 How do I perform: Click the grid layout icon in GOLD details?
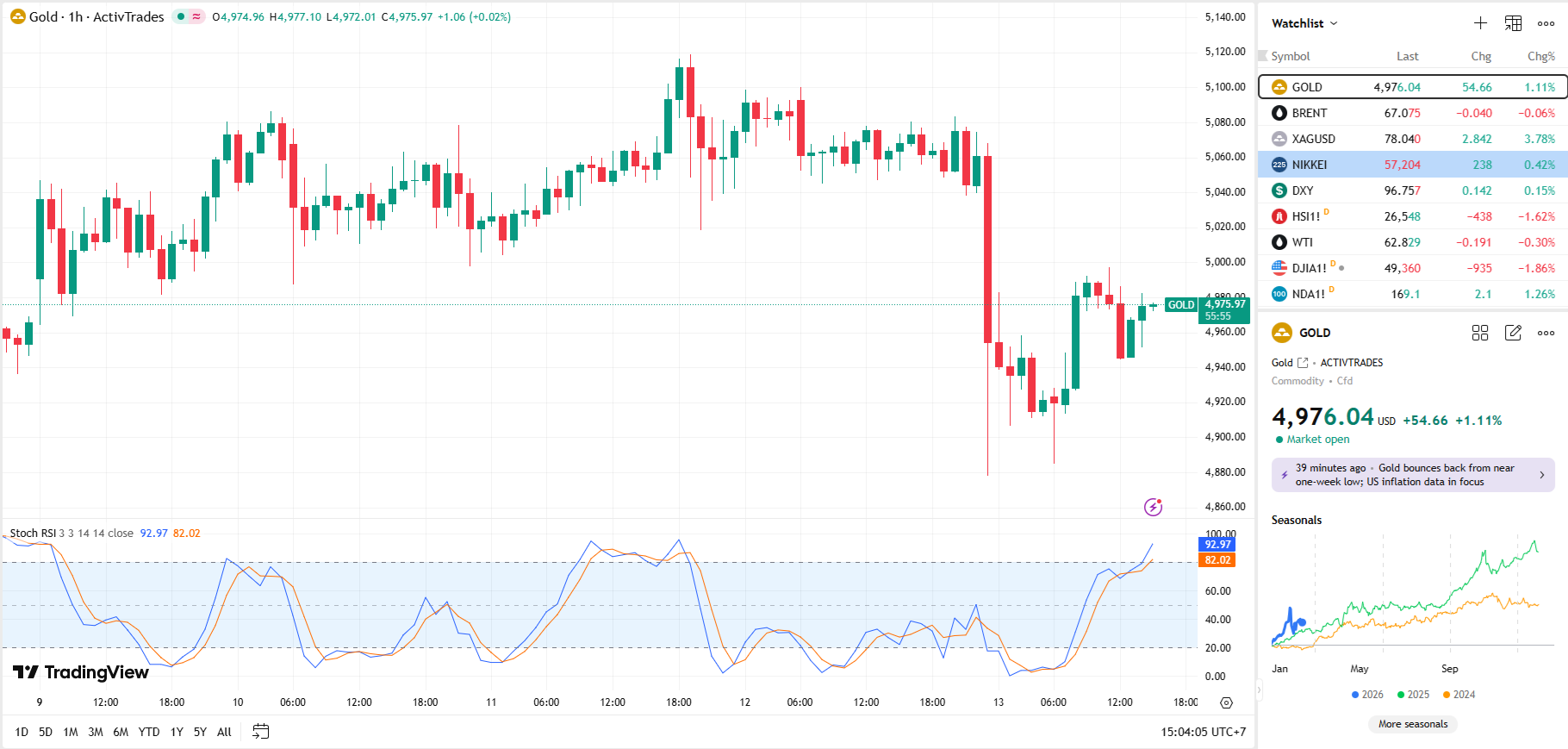click(1480, 333)
